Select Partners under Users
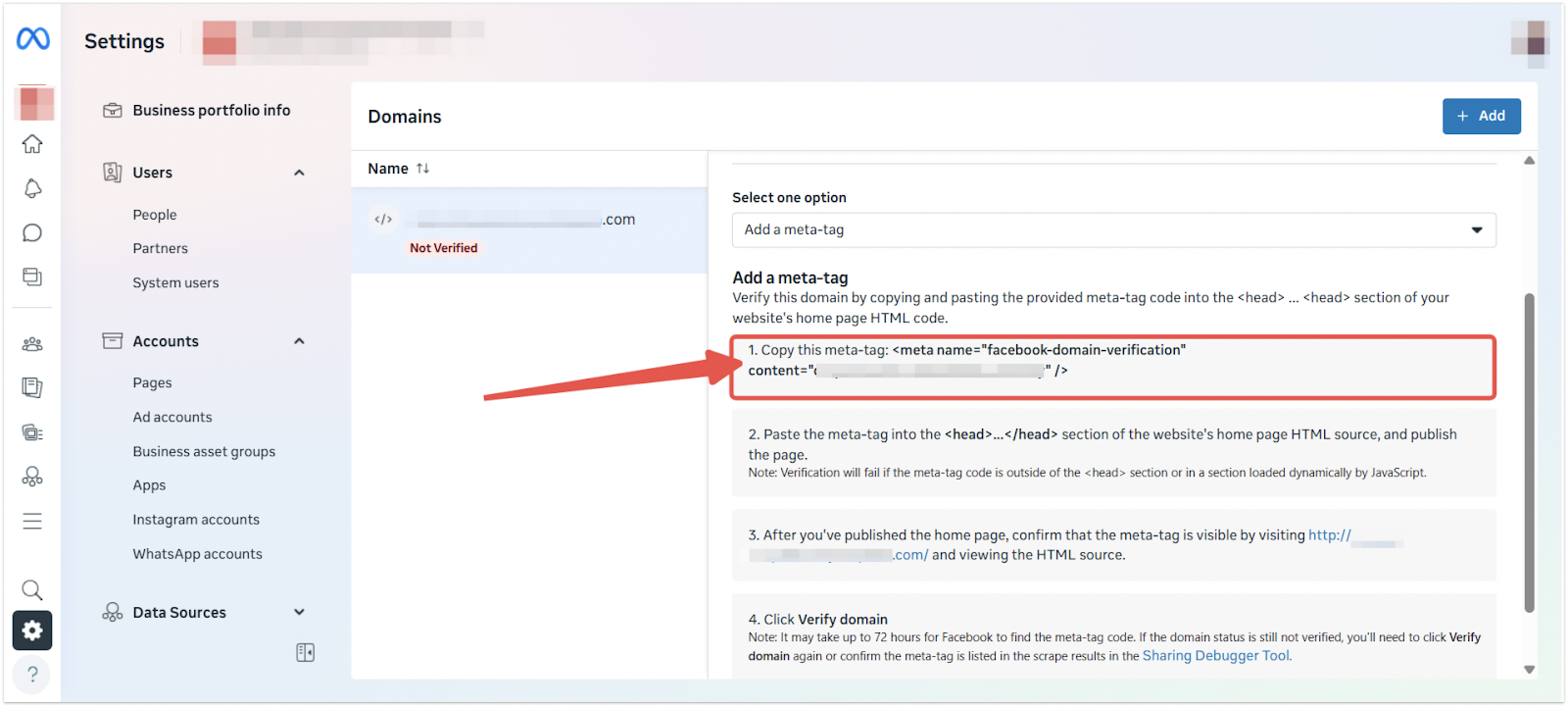Viewport: 1568px width, 707px height. (x=160, y=249)
